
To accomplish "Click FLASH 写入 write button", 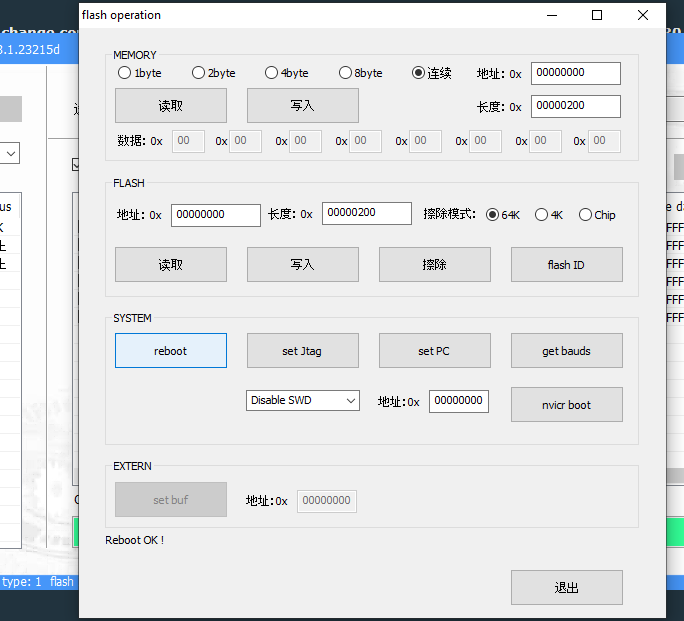I will click(303, 265).
